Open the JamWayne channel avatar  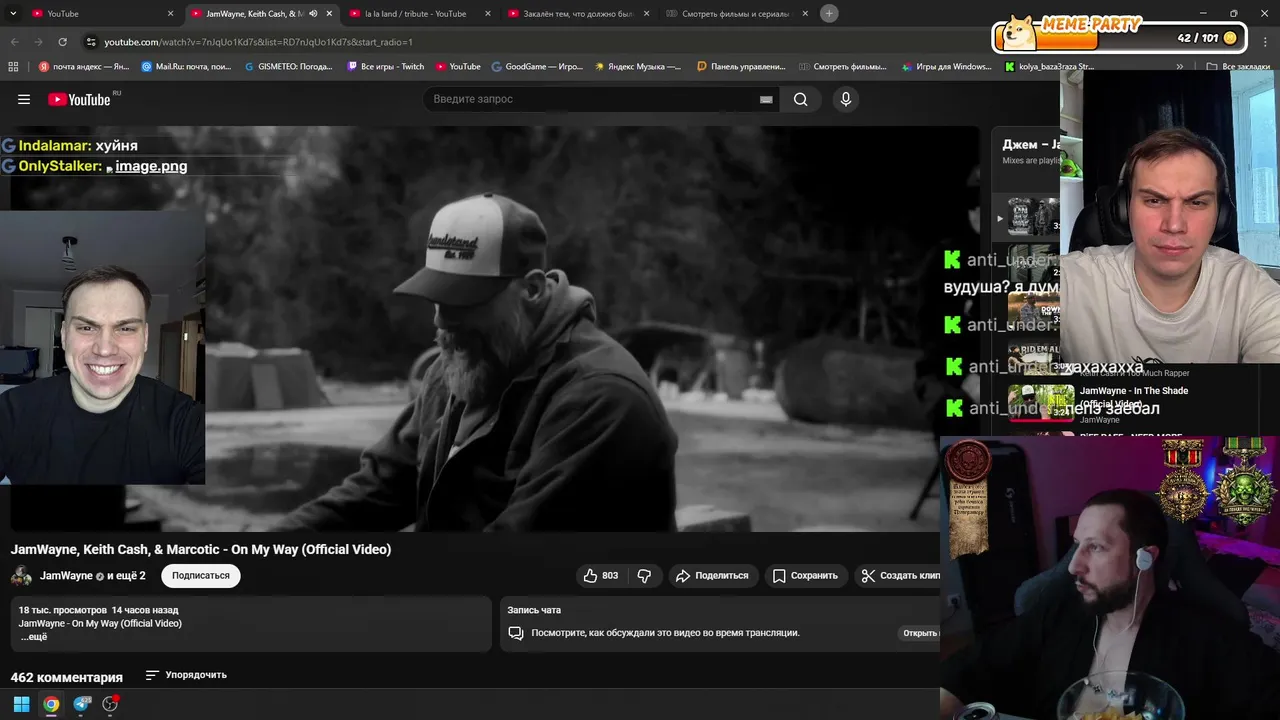click(21, 576)
